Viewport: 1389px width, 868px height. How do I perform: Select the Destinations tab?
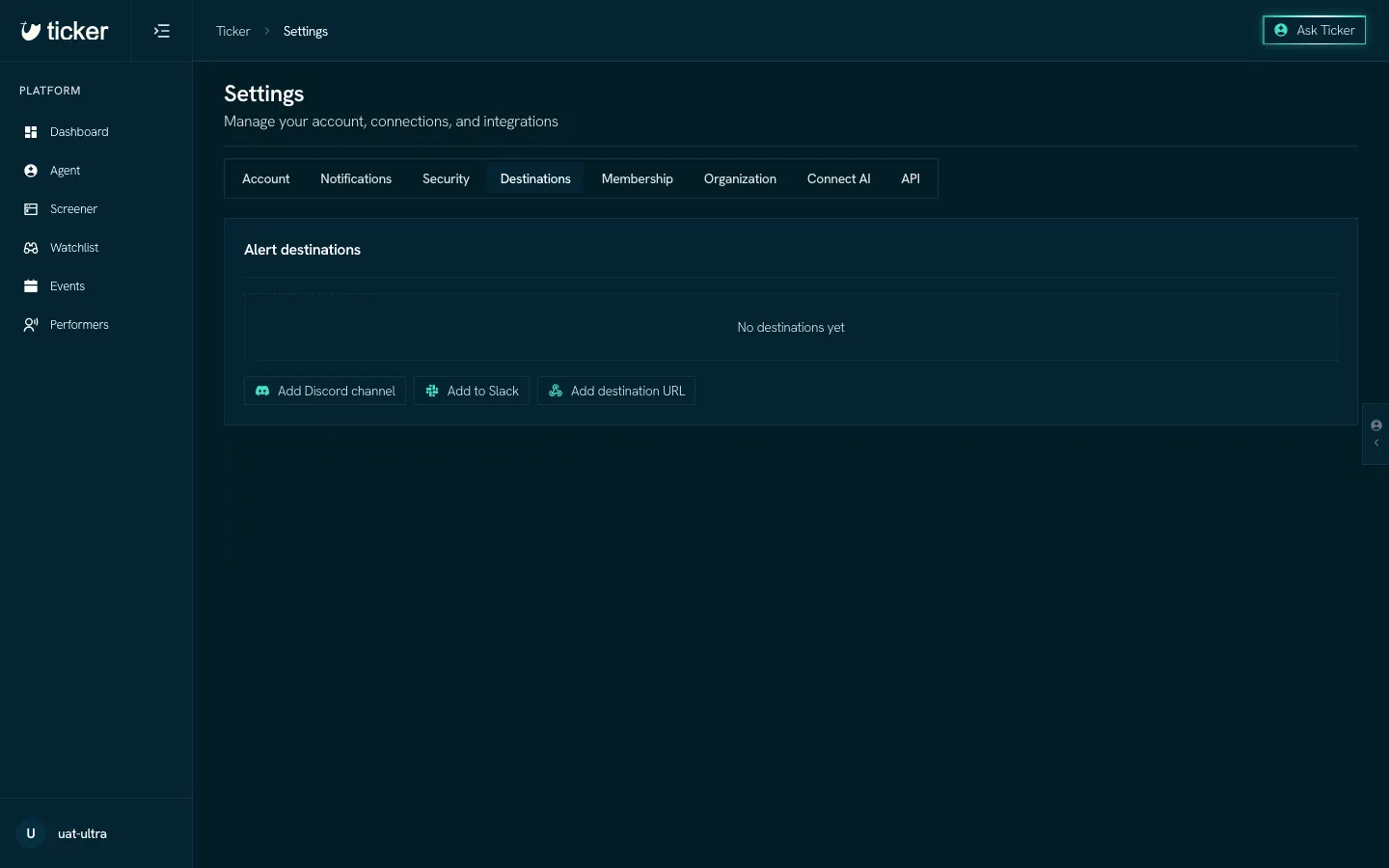pos(535,178)
